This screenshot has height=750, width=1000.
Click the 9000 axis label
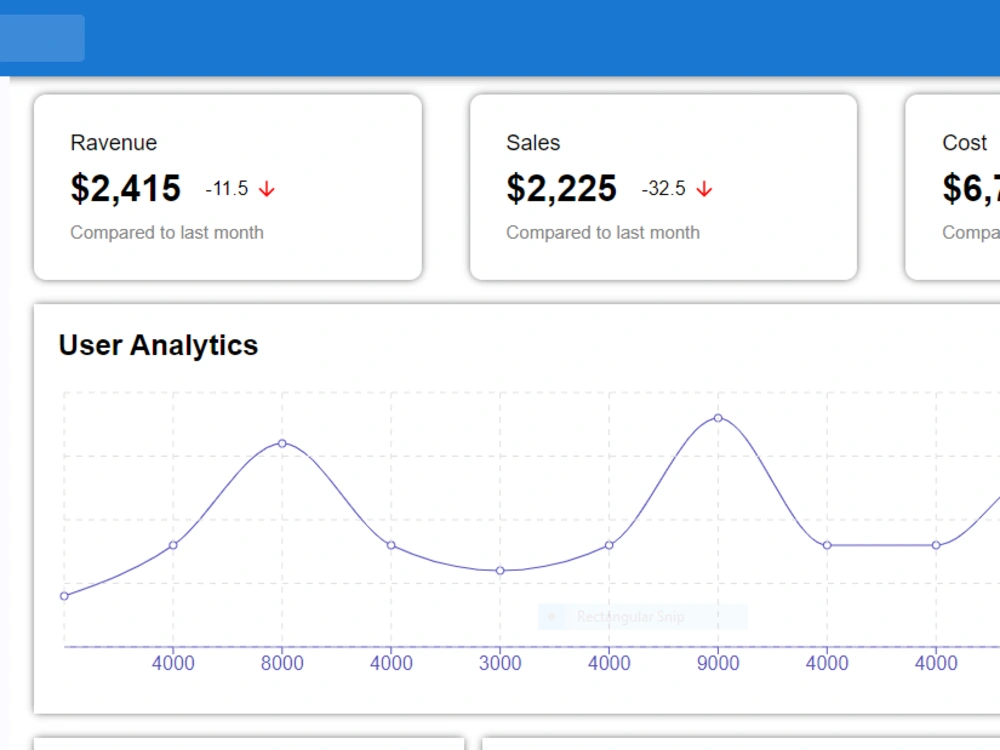click(x=718, y=663)
